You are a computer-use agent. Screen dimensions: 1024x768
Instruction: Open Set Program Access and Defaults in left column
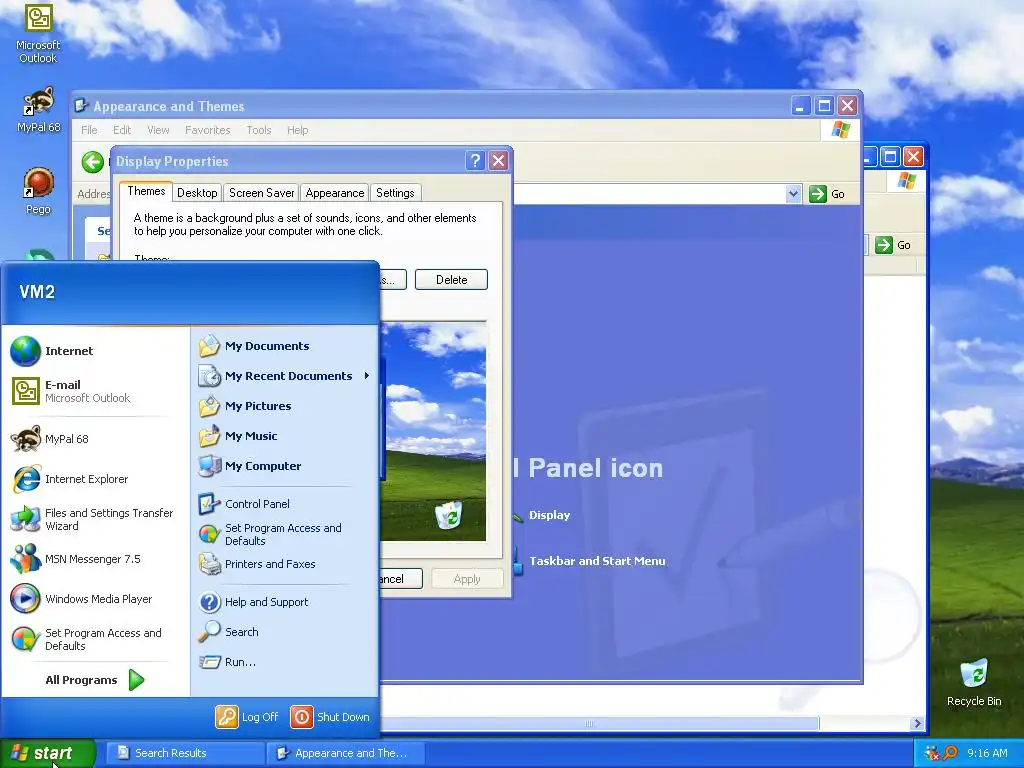coord(86,639)
